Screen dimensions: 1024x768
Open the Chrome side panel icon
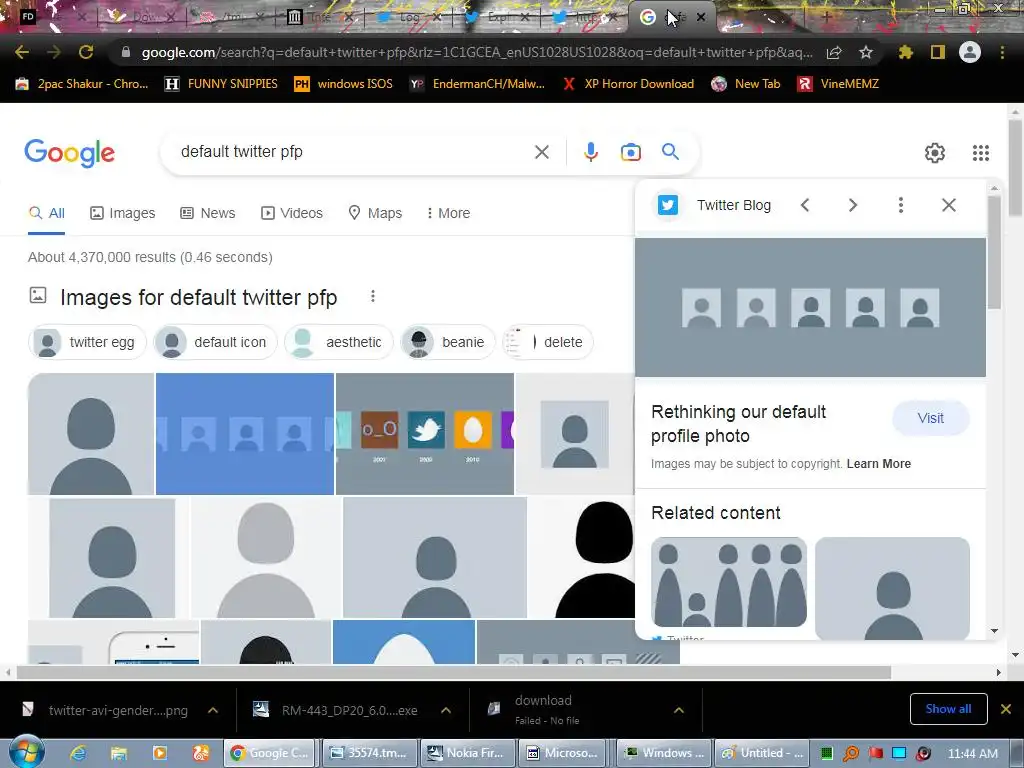point(938,52)
